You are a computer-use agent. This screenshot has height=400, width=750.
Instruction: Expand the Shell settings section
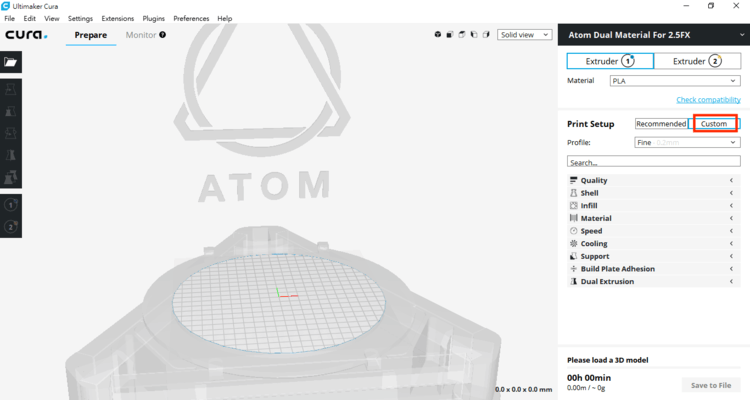pyautogui.click(x=653, y=193)
